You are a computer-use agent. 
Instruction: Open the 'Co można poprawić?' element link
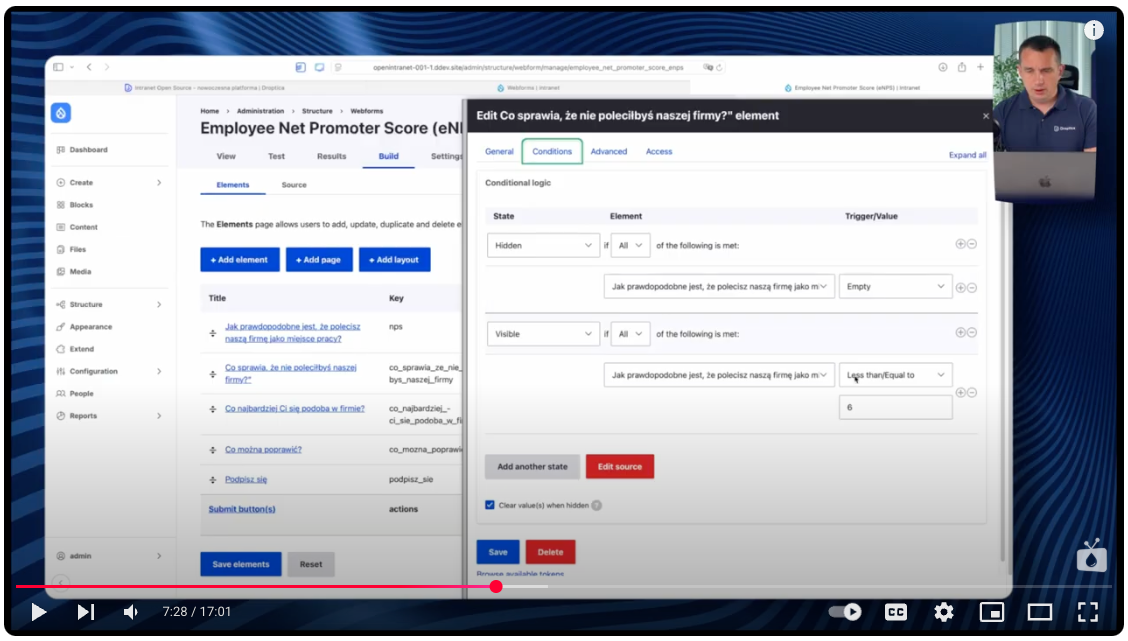pos(263,450)
